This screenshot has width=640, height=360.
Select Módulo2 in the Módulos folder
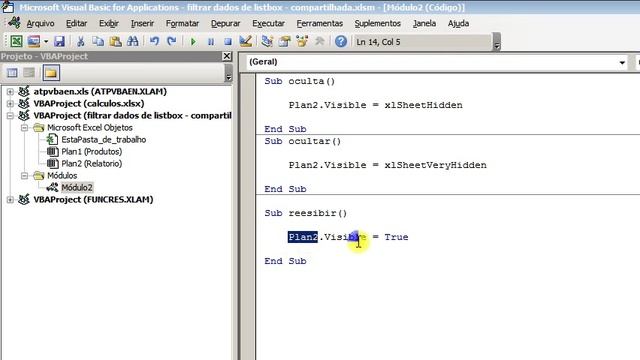(77, 187)
